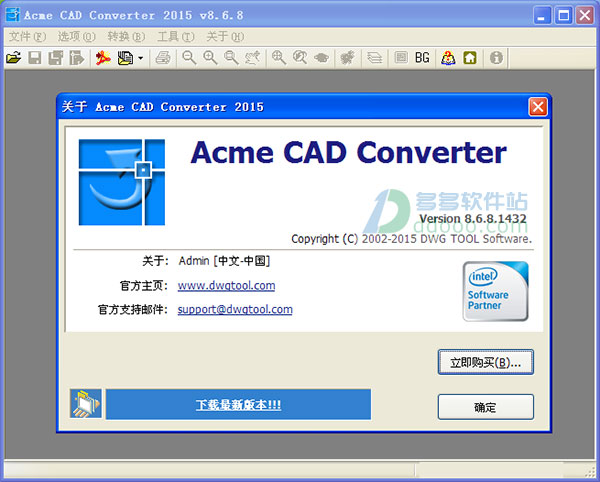Click the help/register person icon
Viewport: 600px width, 482px height.
[x=448, y=58]
